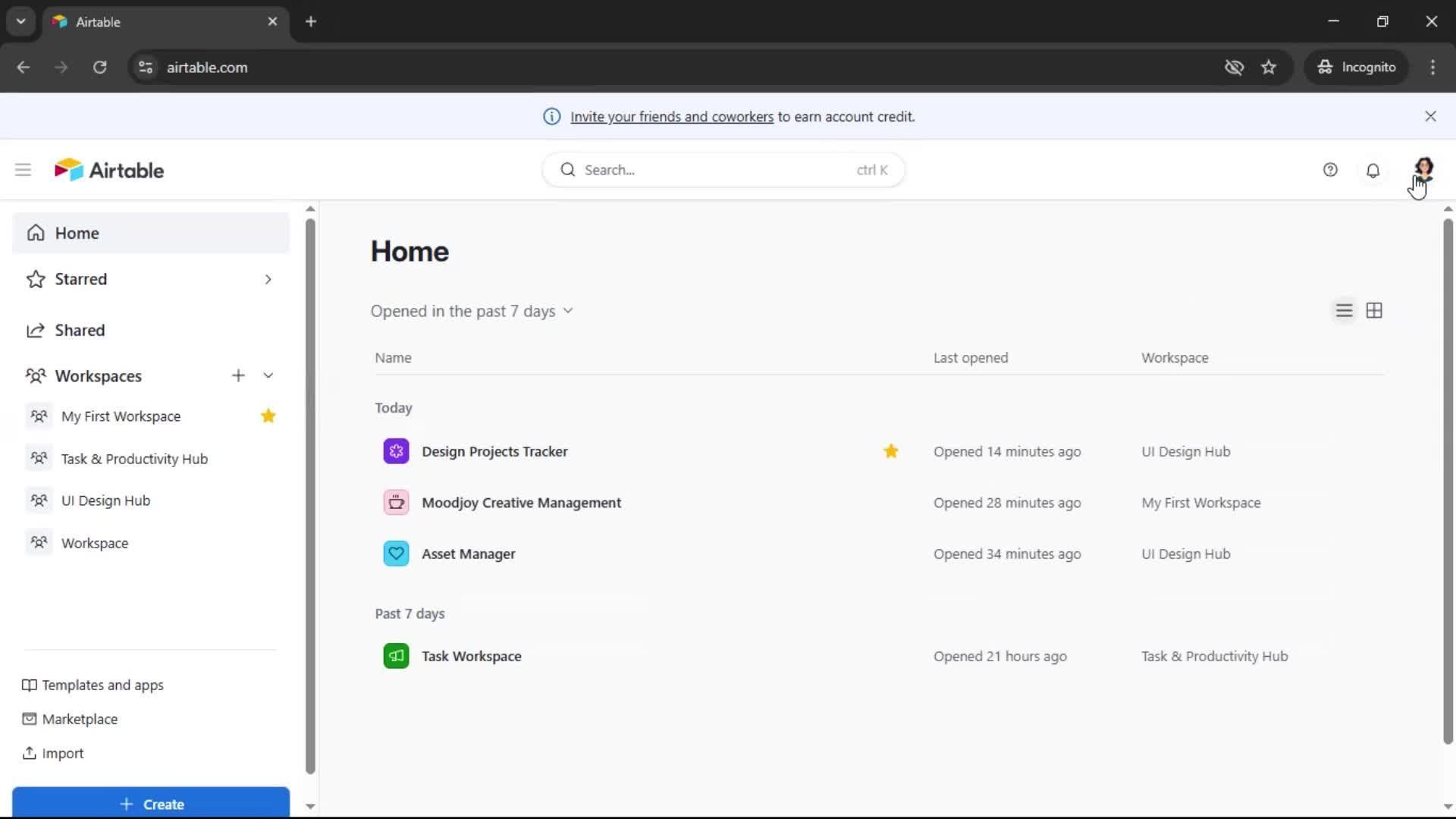Open the account profile avatar

point(1423,168)
